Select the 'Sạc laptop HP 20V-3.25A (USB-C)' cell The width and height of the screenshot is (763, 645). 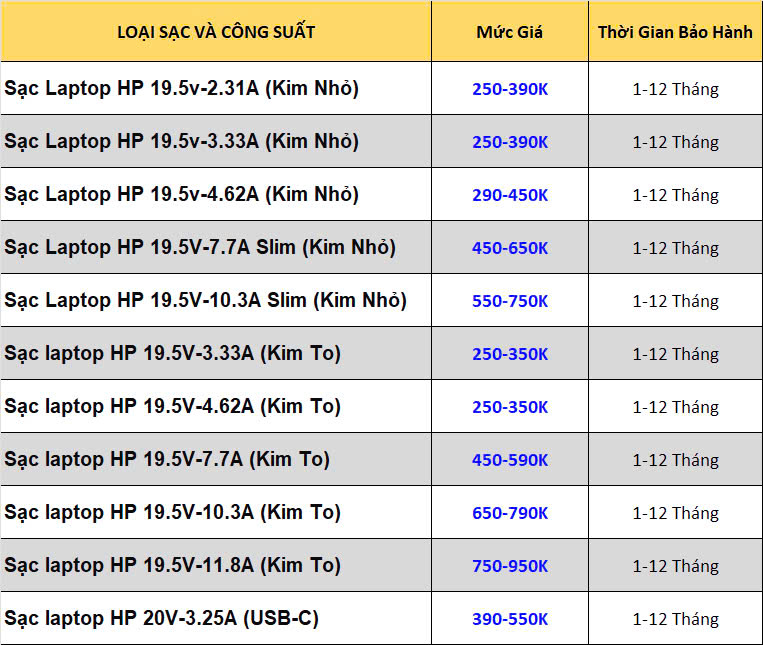[x=216, y=619]
